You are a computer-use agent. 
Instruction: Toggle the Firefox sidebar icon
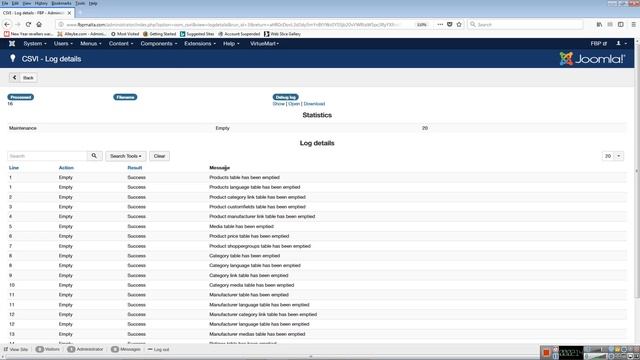point(620,24)
